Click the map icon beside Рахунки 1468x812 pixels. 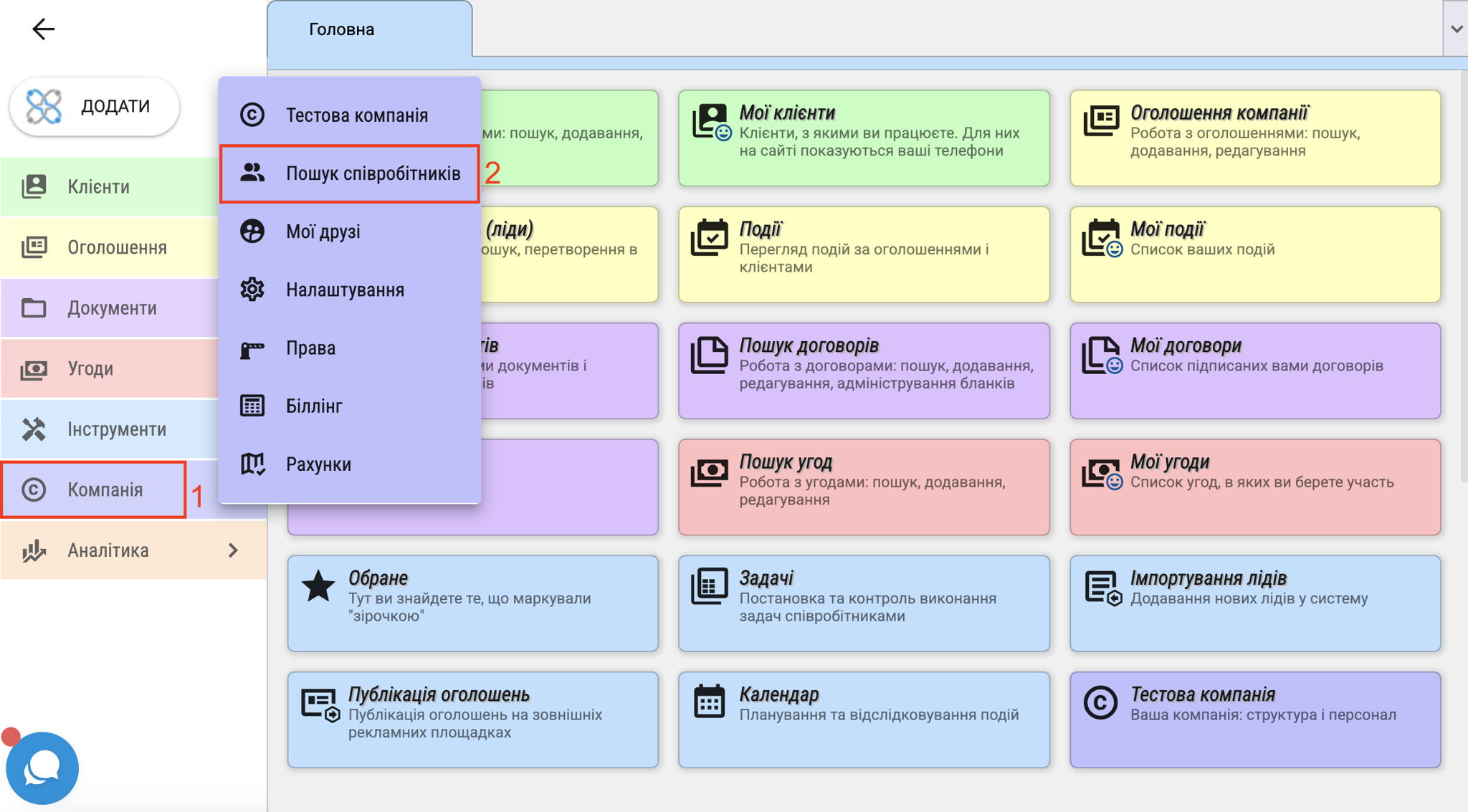252,464
